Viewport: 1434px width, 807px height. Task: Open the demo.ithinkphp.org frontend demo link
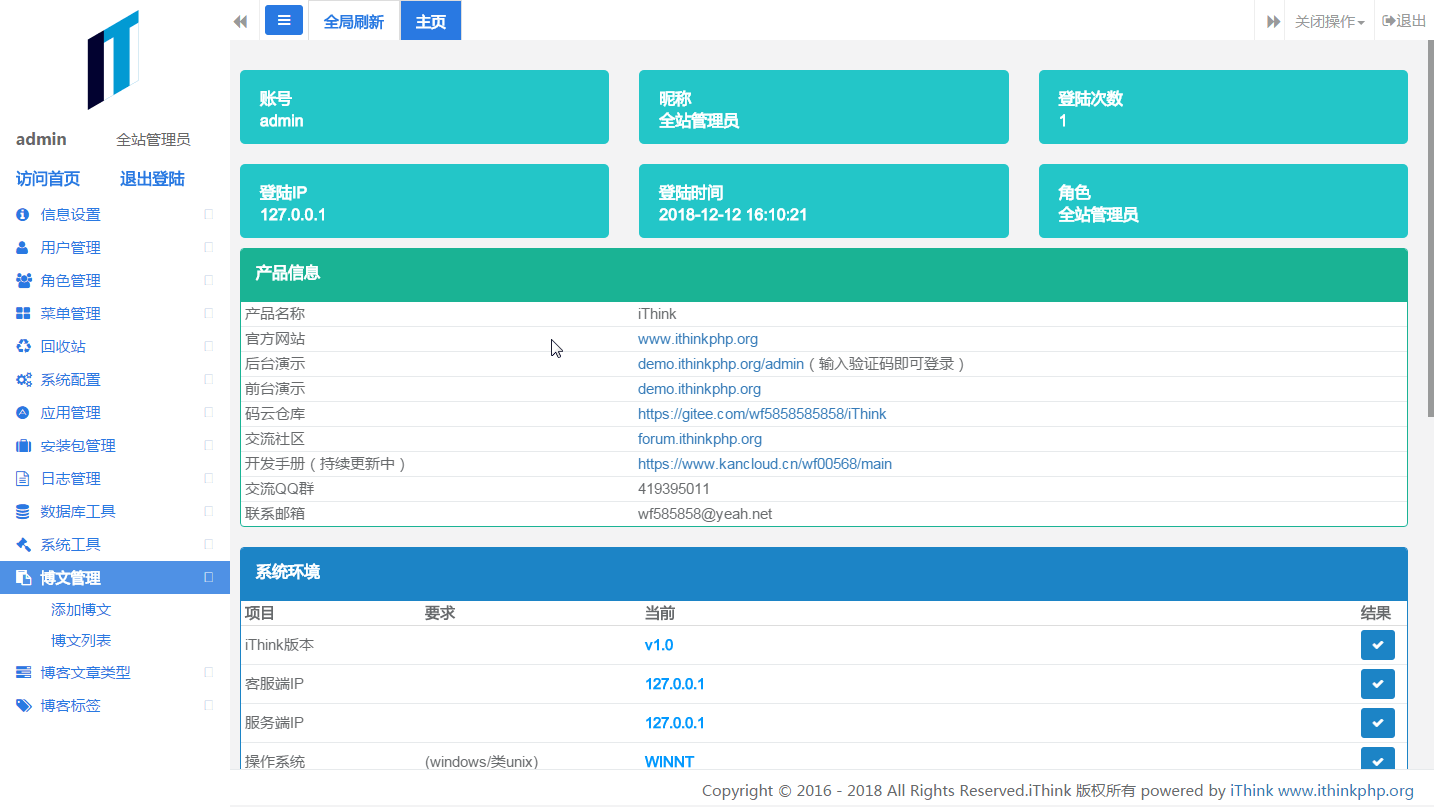[699, 389]
